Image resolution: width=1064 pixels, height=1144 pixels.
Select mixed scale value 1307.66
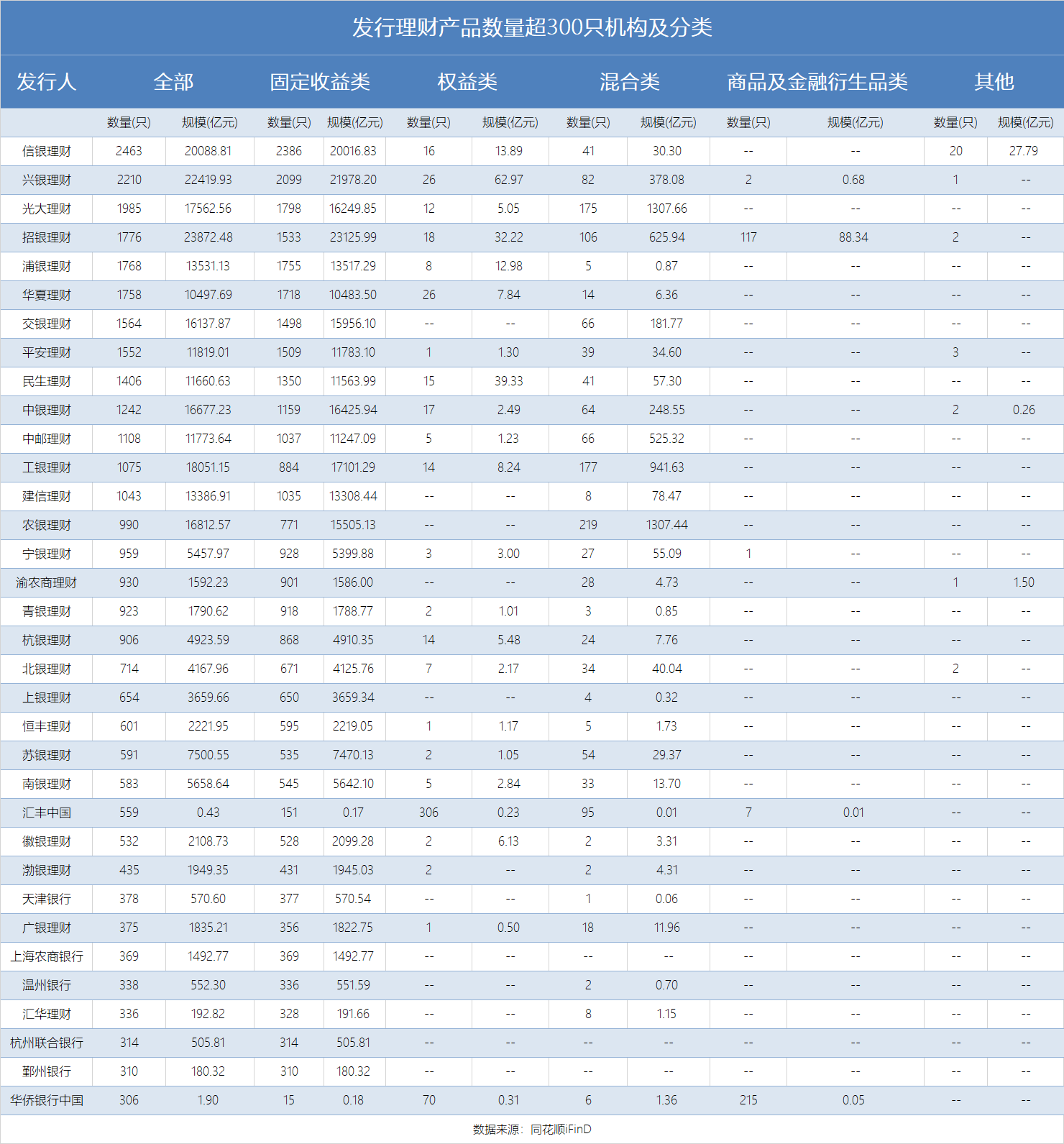pyautogui.click(x=667, y=209)
